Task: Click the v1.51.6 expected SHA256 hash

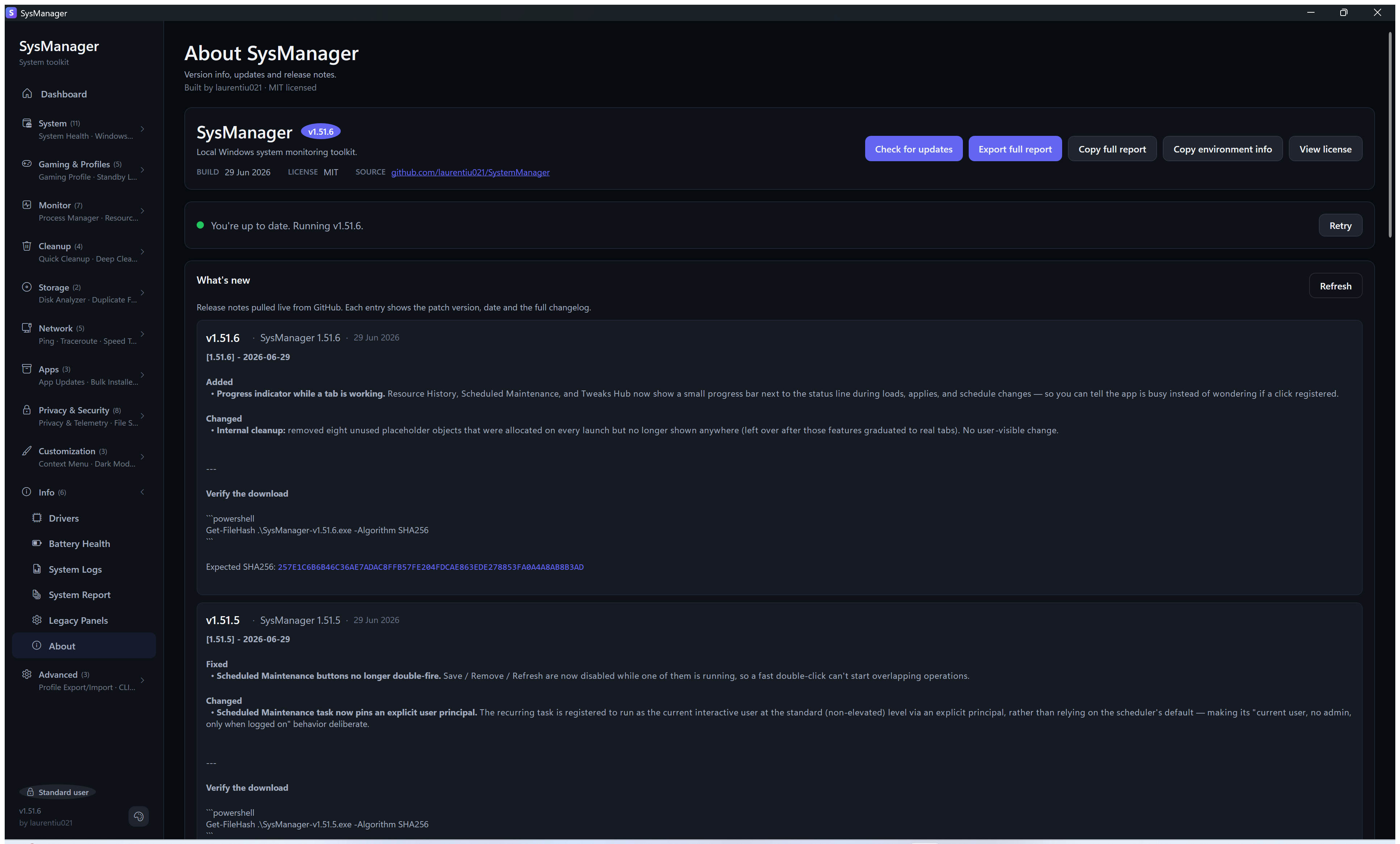Action: point(430,567)
